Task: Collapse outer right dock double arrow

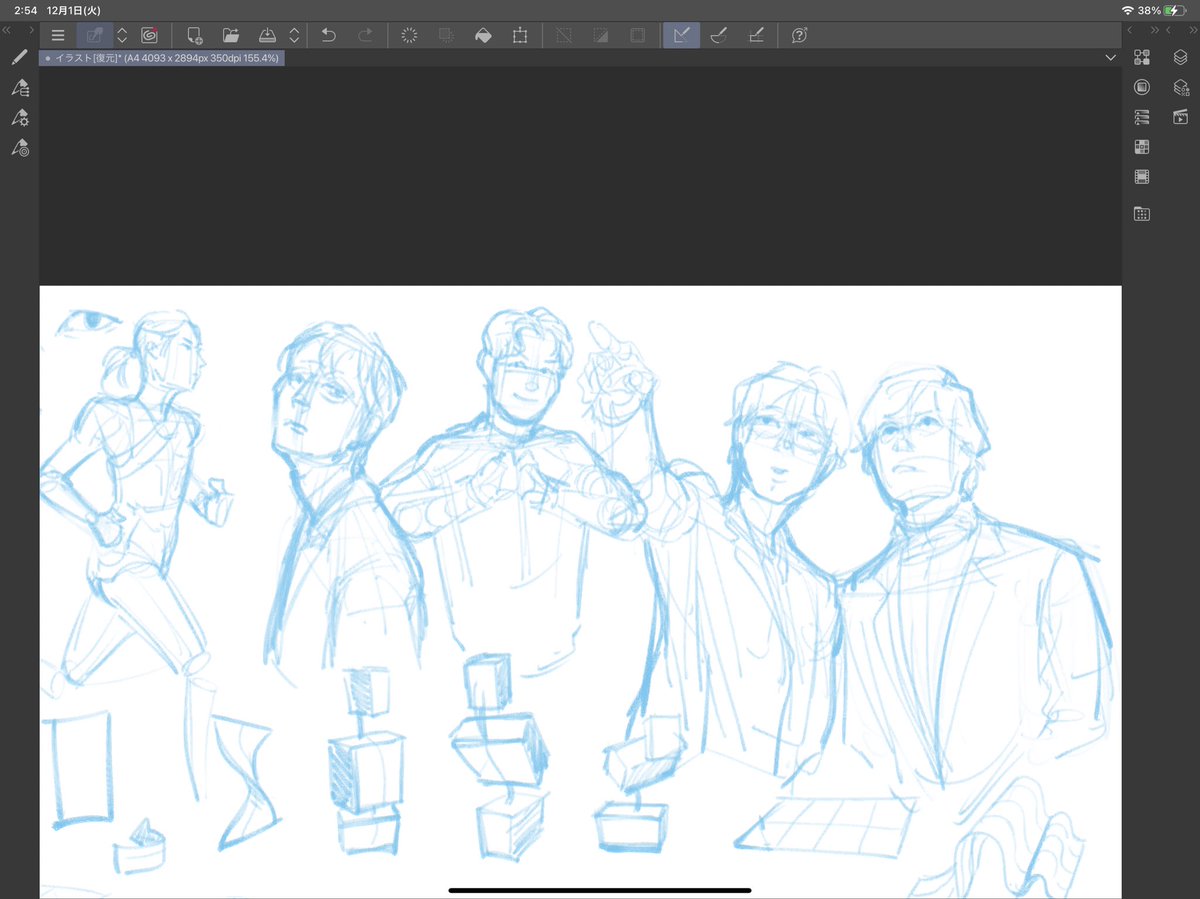Action: pos(1192,30)
